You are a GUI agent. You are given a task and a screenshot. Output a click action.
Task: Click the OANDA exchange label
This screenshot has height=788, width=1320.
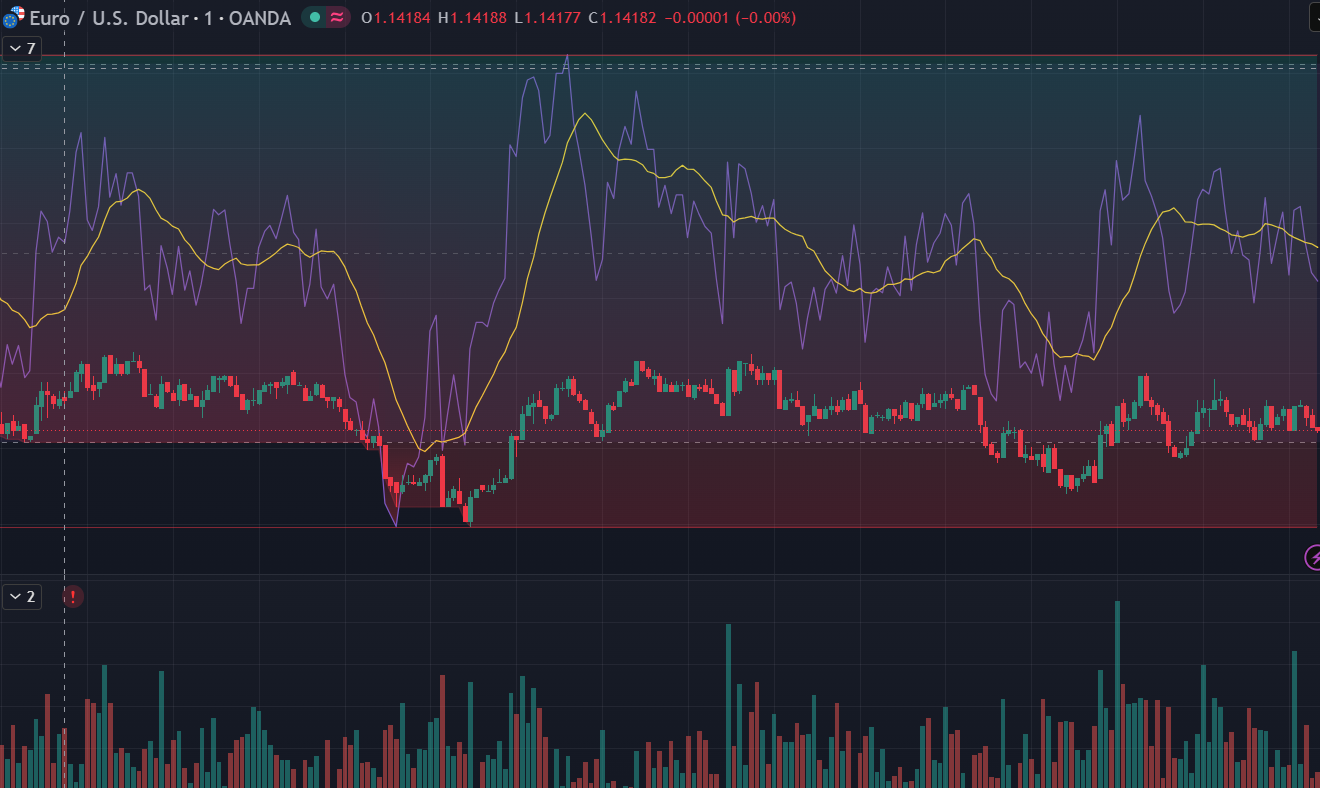tap(260, 18)
